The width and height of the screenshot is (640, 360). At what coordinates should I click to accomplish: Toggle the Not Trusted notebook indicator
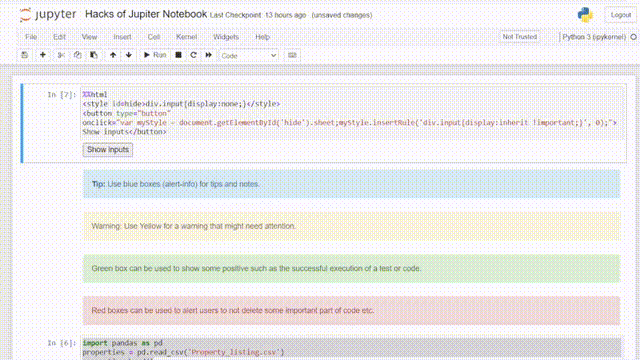[520, 37]
